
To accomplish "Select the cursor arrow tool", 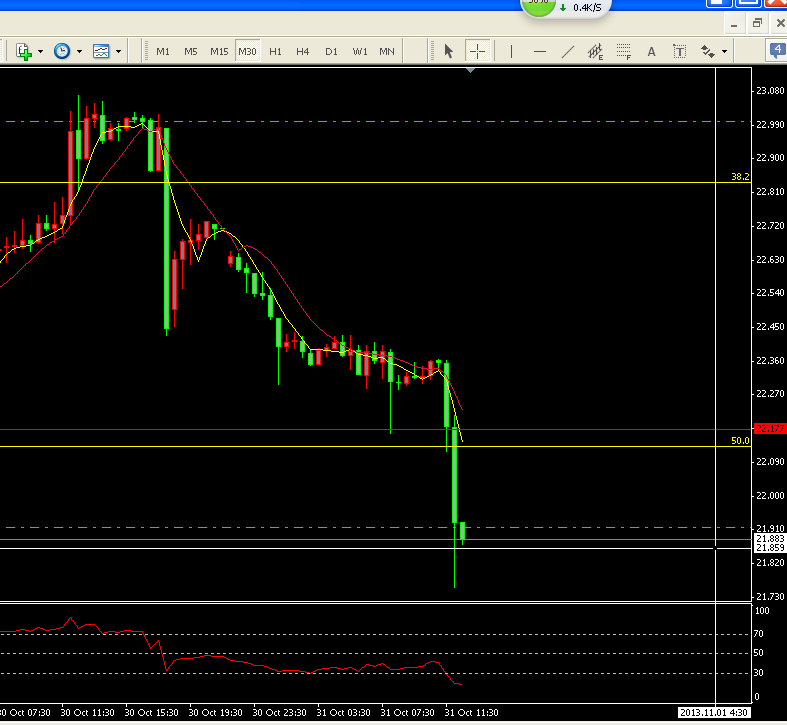I will point(449,51).
